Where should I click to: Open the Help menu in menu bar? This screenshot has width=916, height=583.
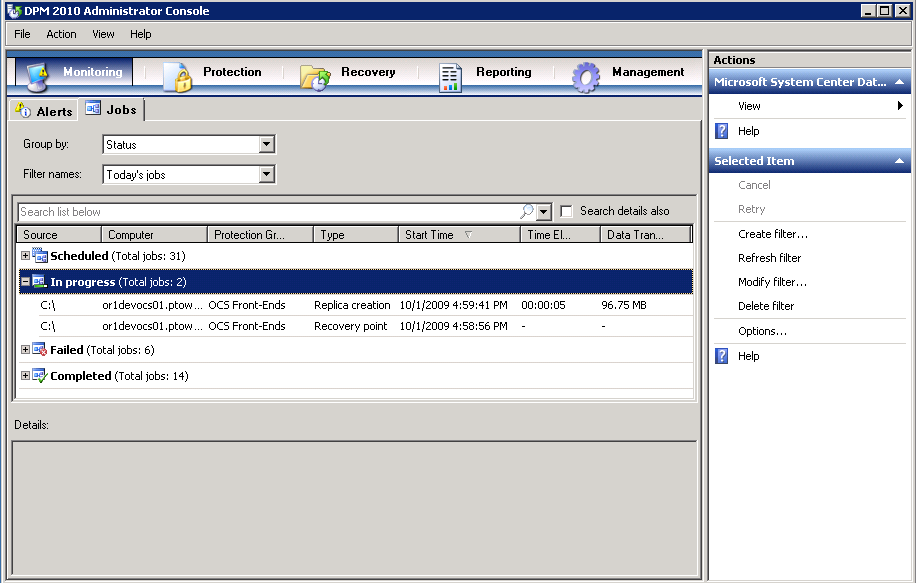[141, 34]
